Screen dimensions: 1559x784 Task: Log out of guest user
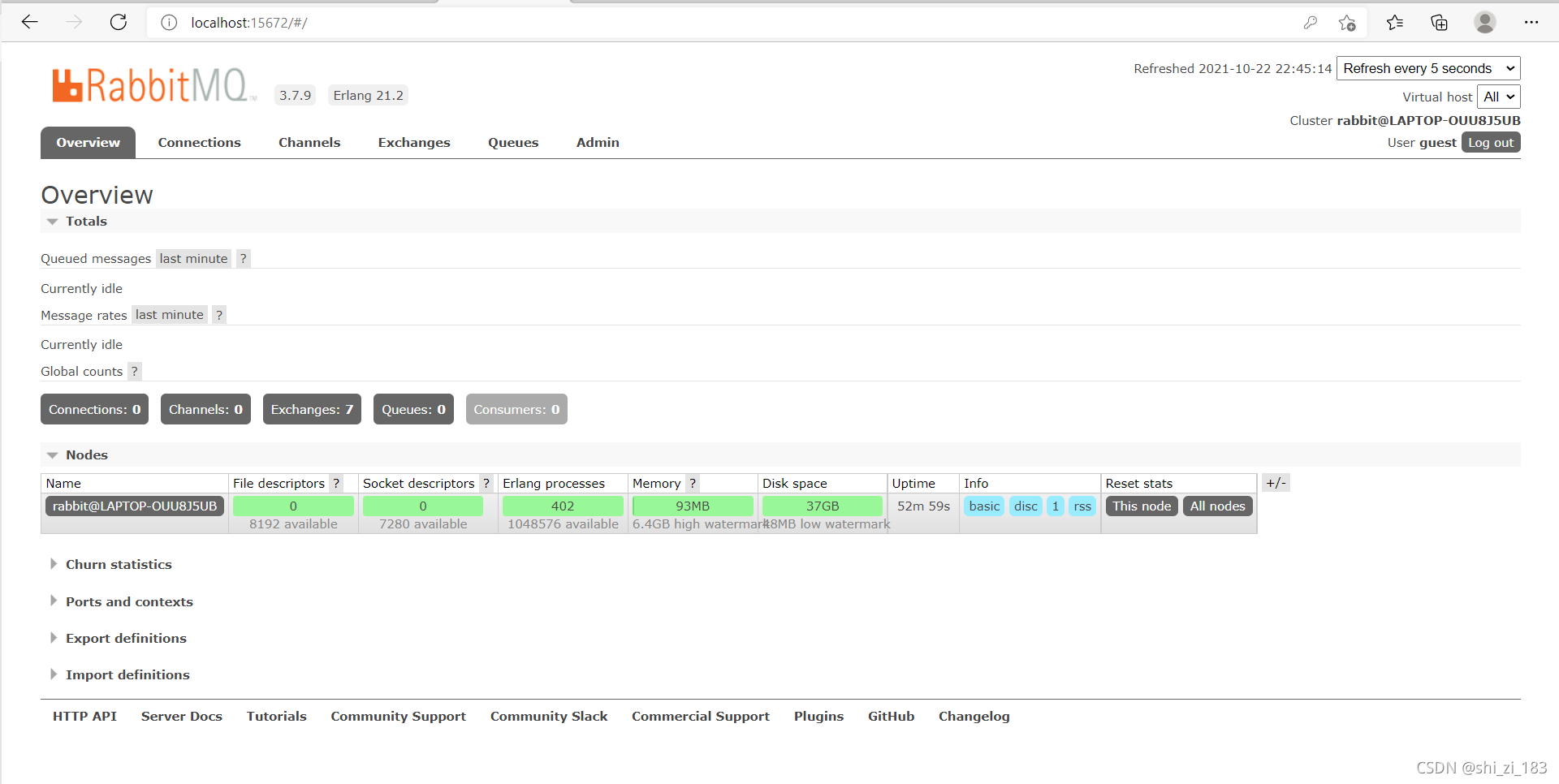click(1491, 142)
